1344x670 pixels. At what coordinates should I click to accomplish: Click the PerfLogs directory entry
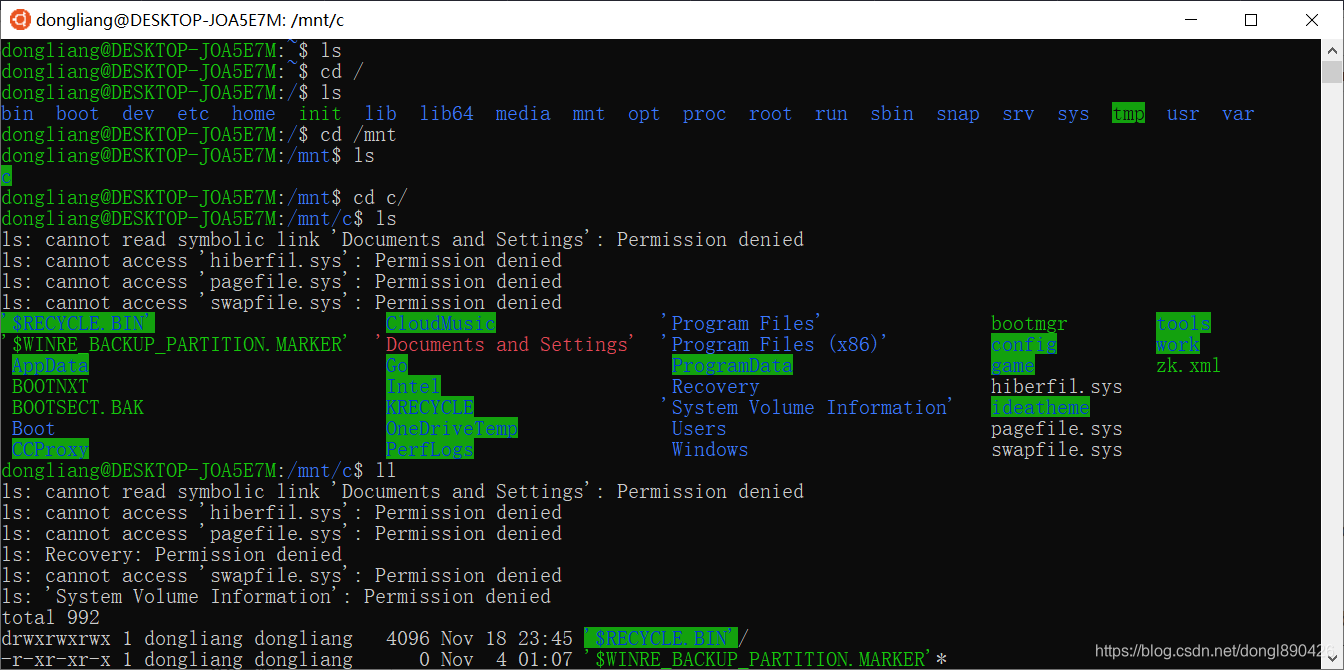[430, 449]
